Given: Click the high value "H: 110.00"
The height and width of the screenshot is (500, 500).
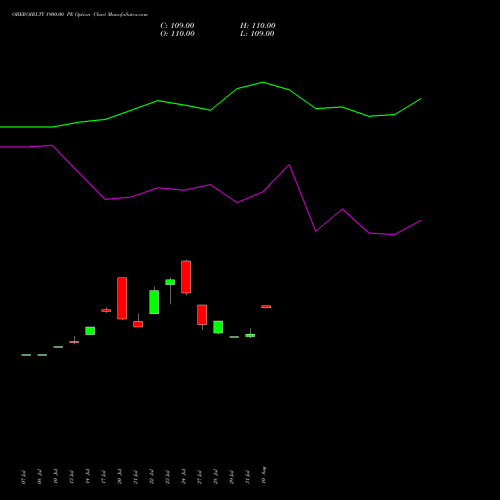Looking at the screenshot, I should 258,26.
